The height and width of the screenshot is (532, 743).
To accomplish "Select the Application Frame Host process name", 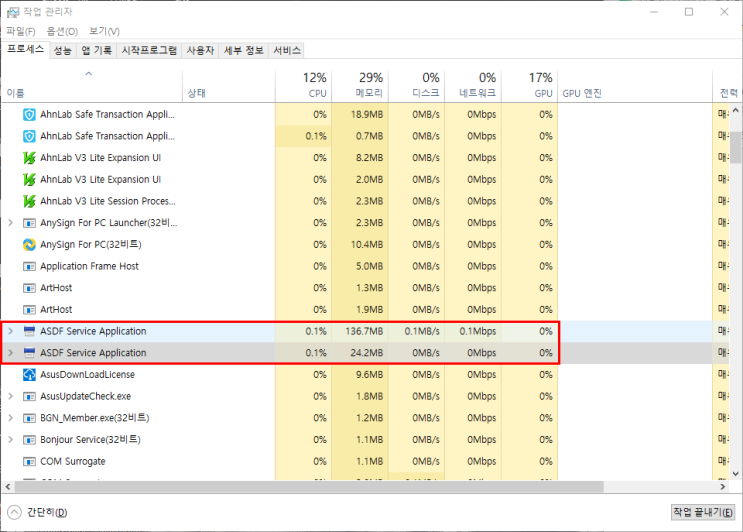I will click(x=90, y=266).
